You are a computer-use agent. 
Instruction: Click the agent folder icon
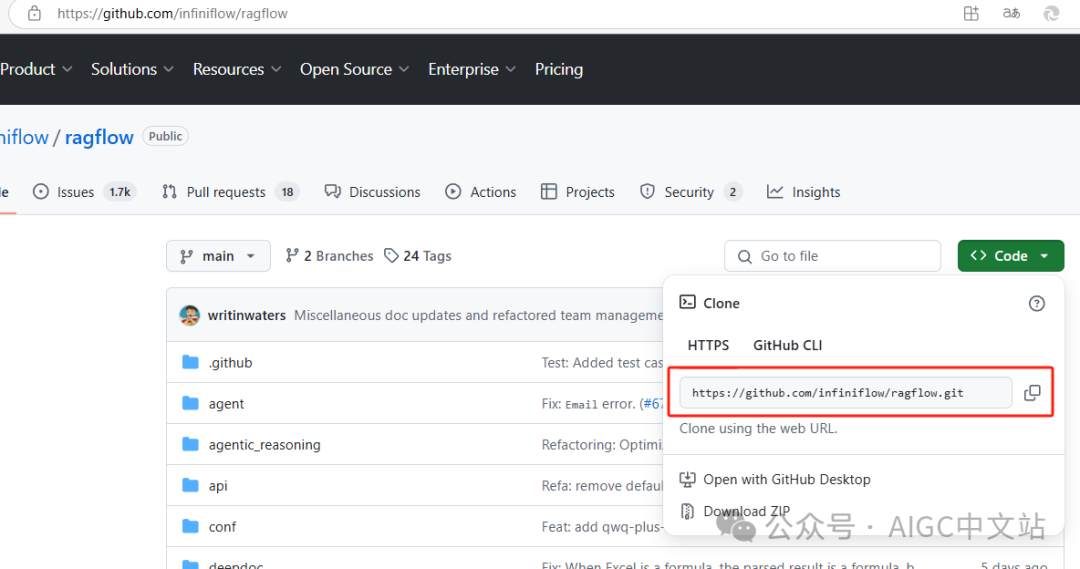tap(190, 403)
